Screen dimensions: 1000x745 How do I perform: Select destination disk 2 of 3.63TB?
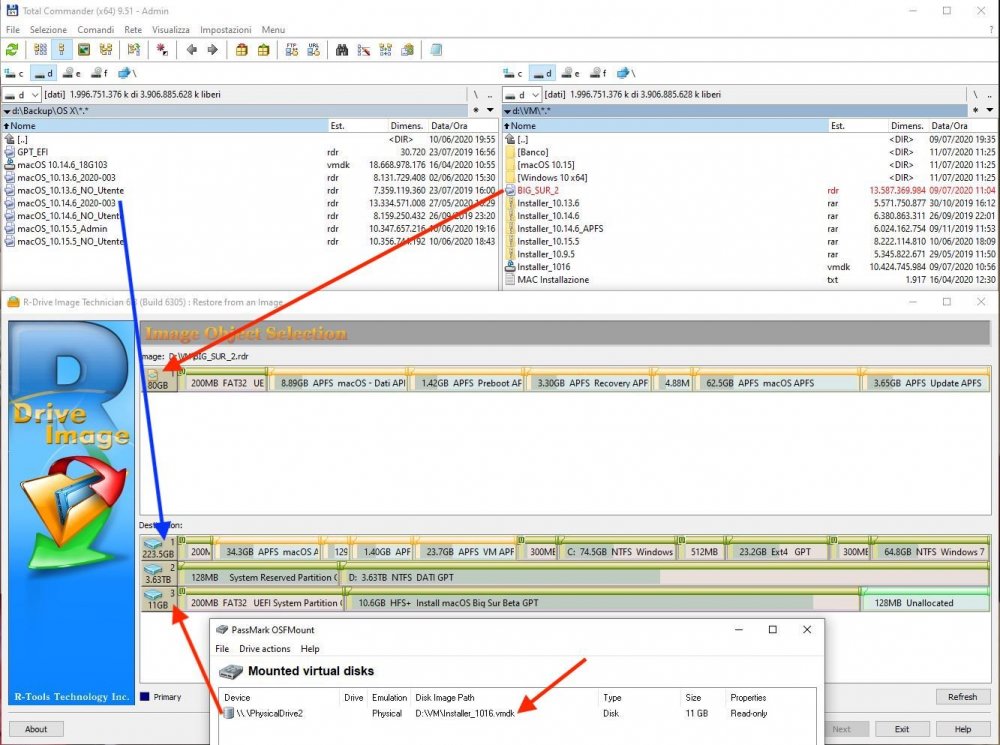point(158,574)
